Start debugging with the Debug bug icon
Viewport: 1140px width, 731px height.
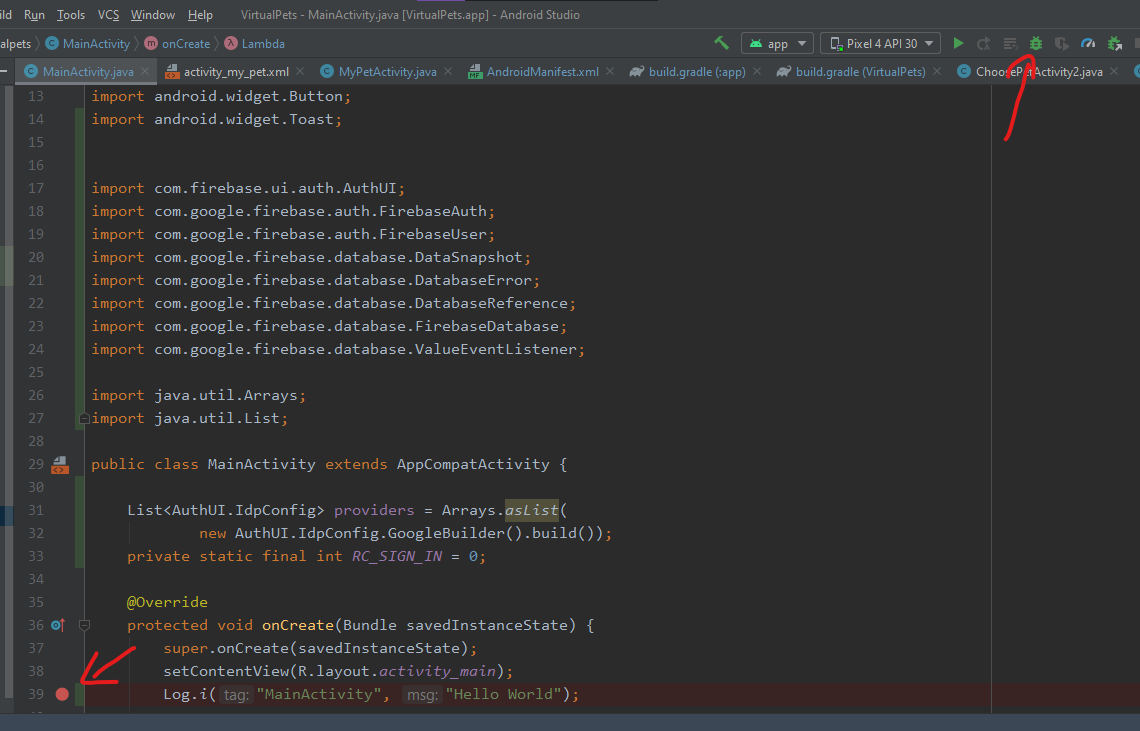point(1036,44)
